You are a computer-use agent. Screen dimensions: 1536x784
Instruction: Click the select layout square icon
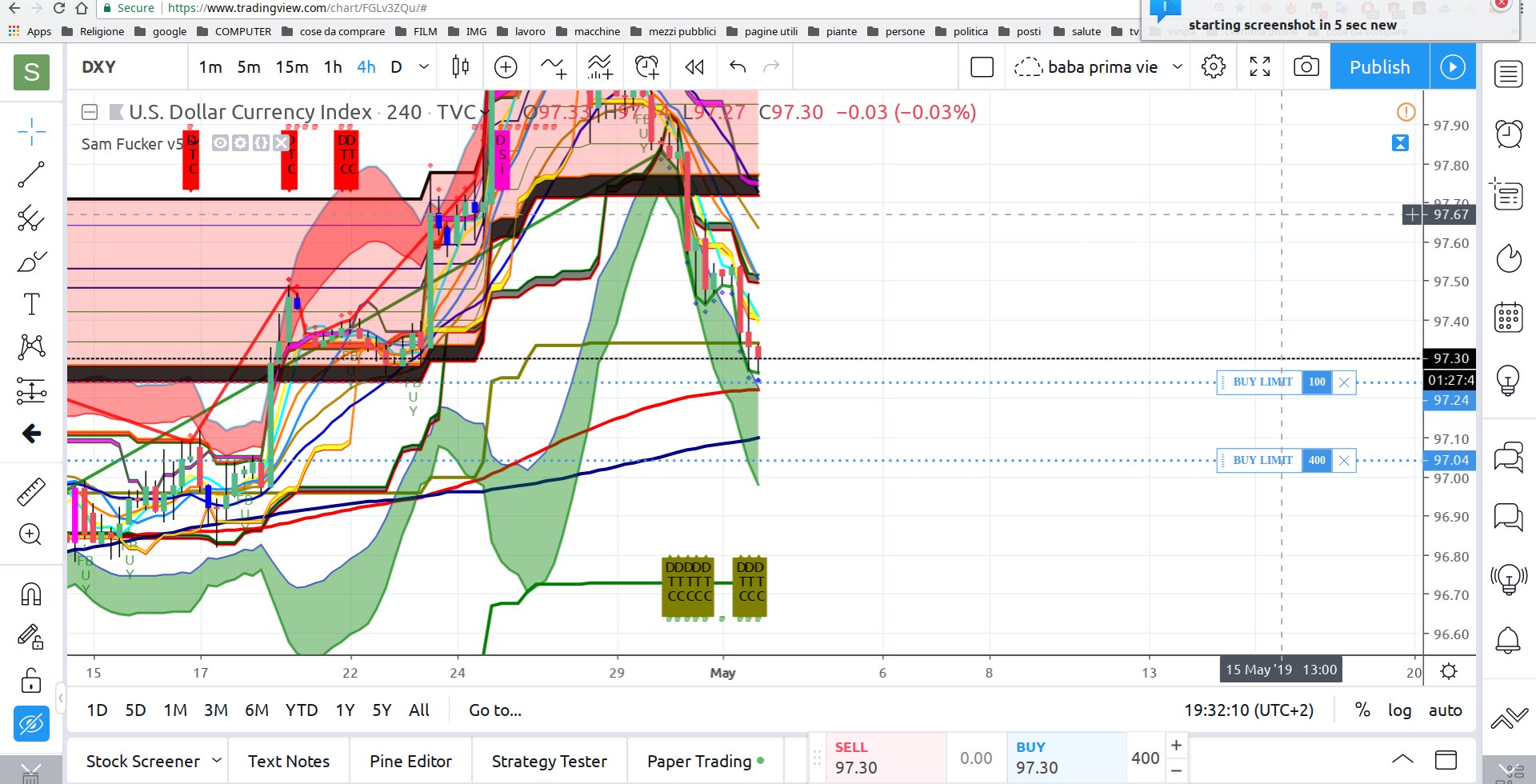(x=982, y=67)
